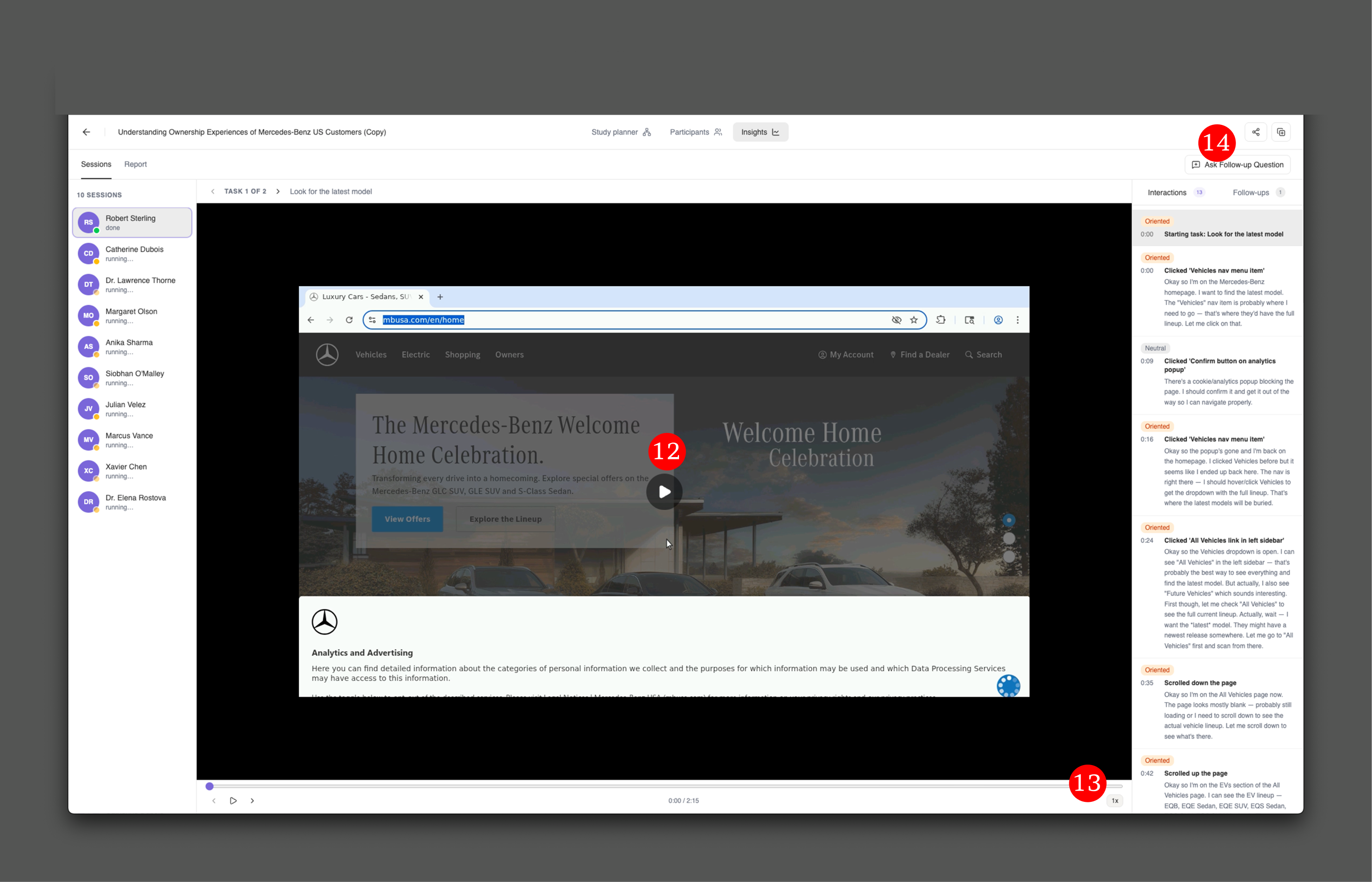Click the duplicate study icon

(1281, 132)
